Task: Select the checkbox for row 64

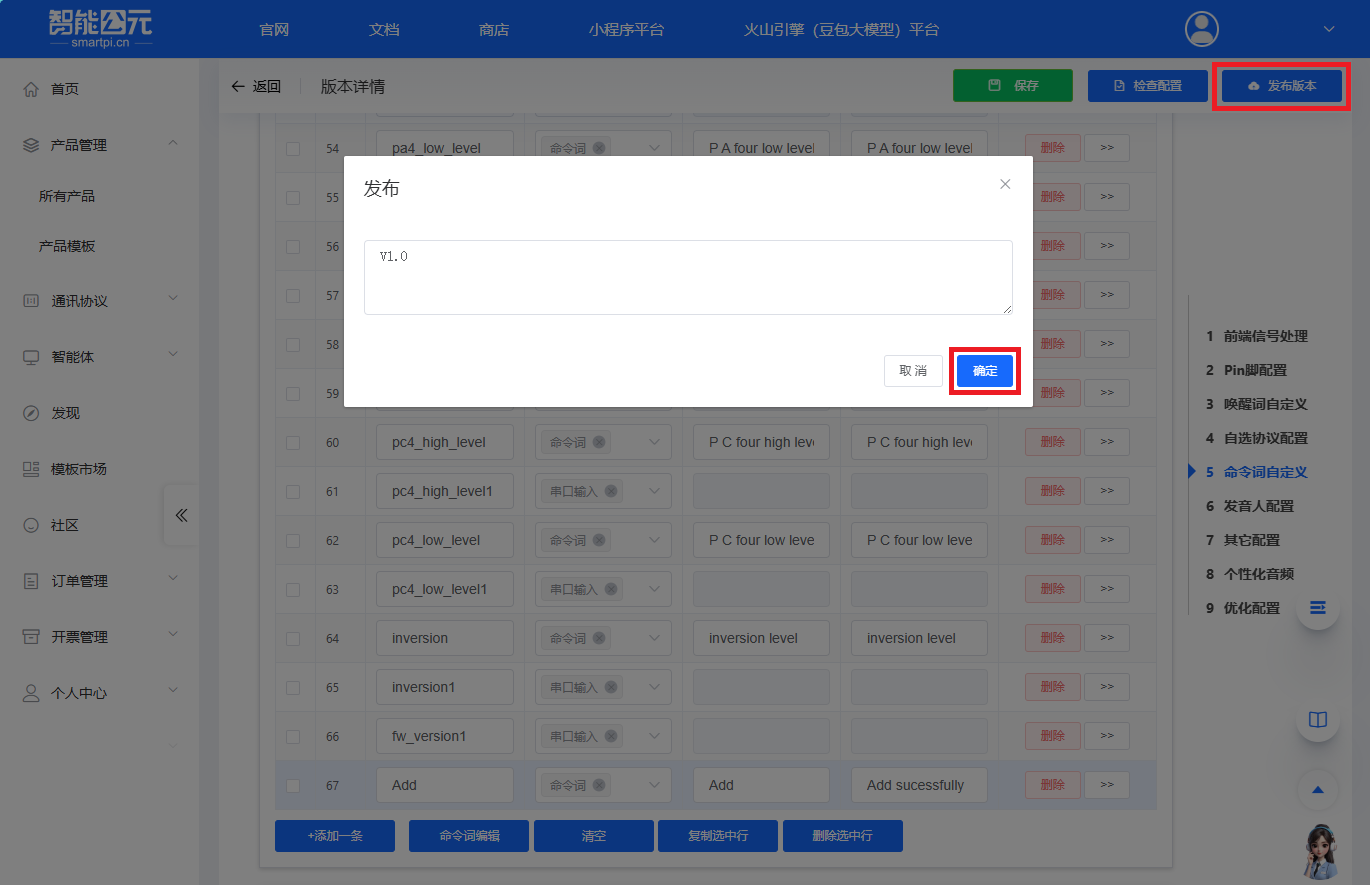Action: click(x=293, y=639)
